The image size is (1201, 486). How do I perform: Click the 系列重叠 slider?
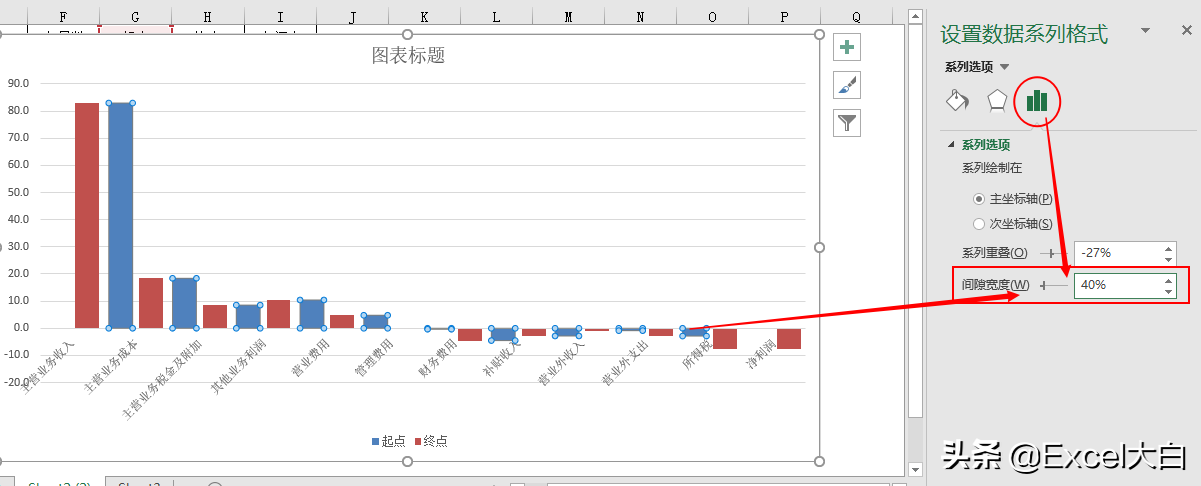tap(1052, 253)
